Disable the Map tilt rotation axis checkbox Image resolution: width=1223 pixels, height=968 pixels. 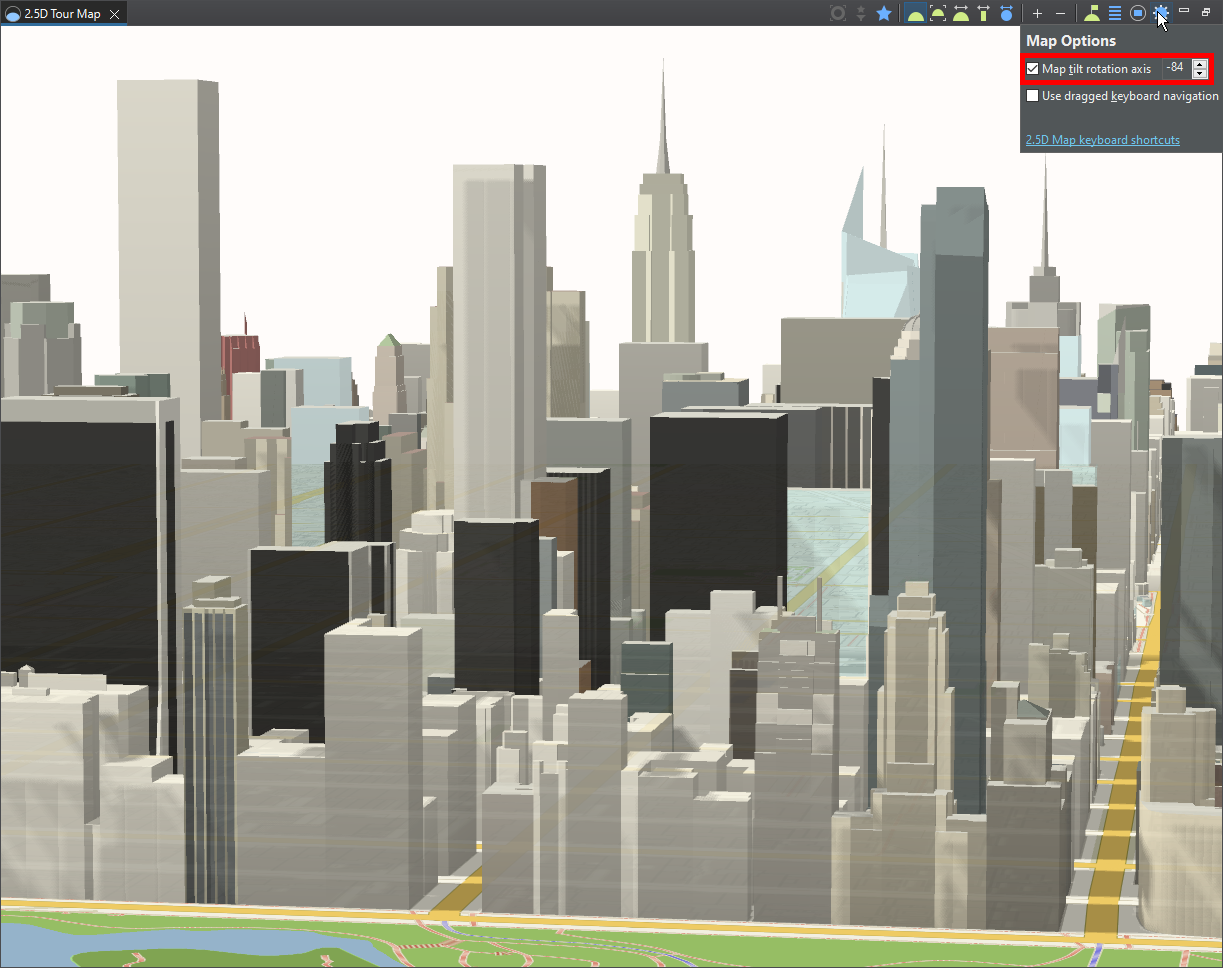(1031, 68)
